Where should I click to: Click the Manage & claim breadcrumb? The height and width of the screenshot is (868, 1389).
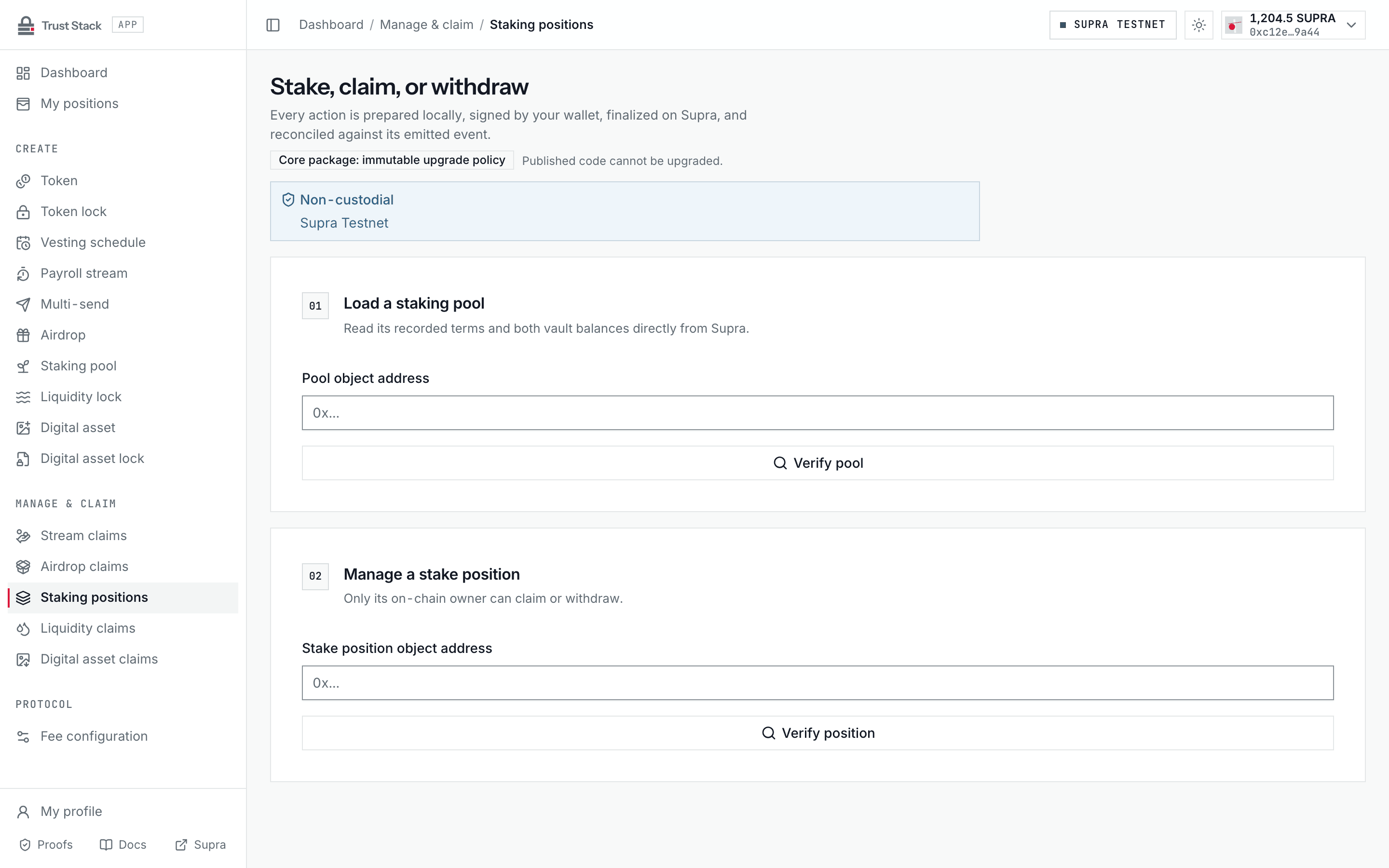click(426, 25)
